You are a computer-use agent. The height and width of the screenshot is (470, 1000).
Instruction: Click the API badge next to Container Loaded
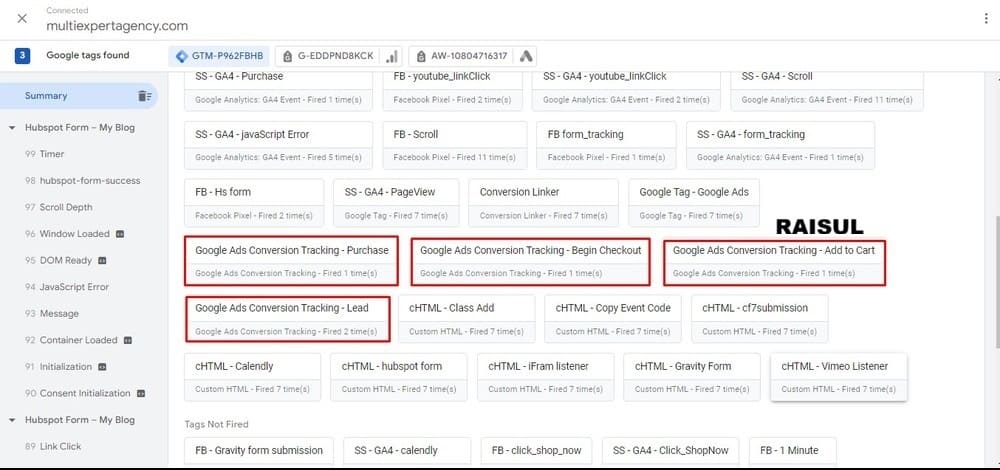tap(129, 340)
